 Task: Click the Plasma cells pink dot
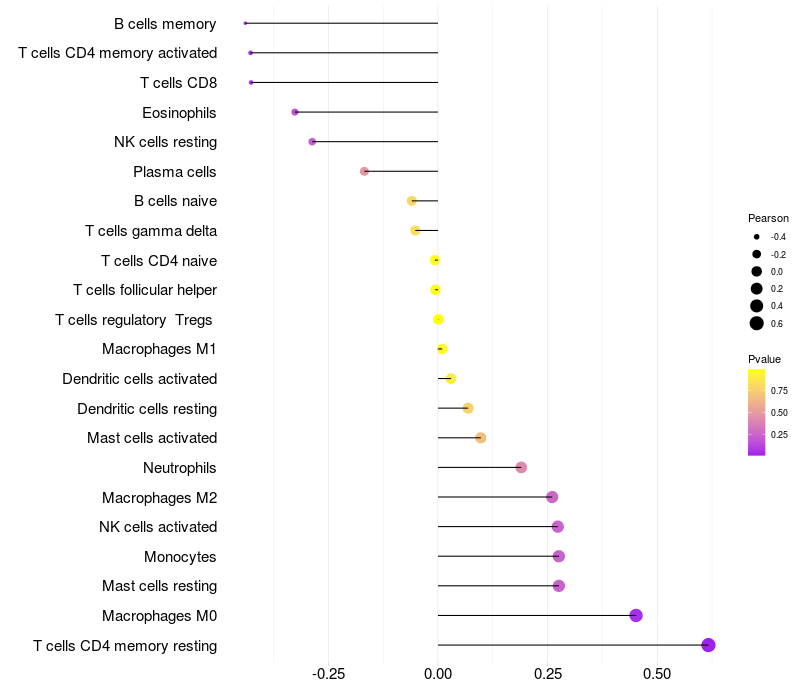click(364, 171)
